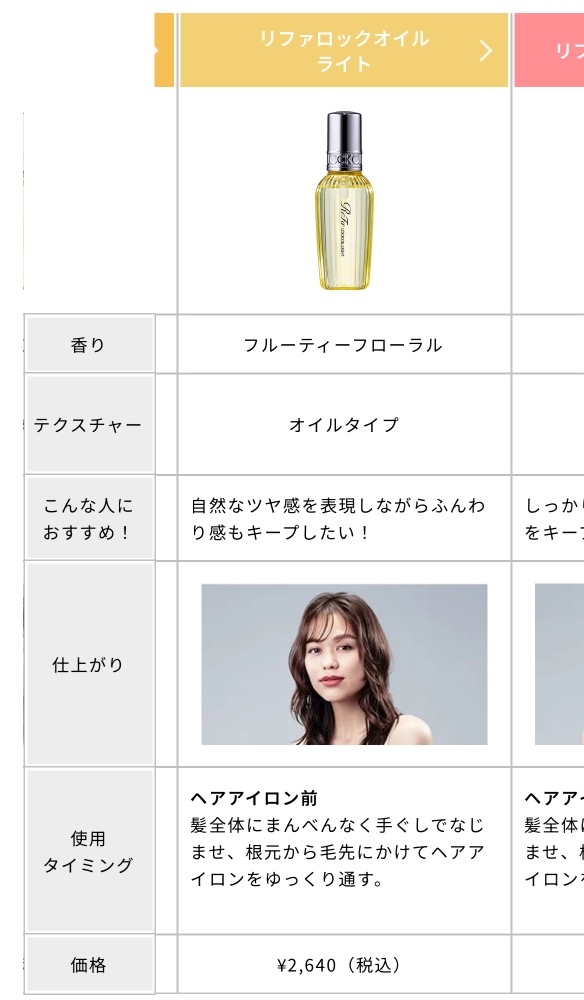Screen dimensions: 584x1000
Task: Click the partially visible second finish photo
Action: coord(559,664)
